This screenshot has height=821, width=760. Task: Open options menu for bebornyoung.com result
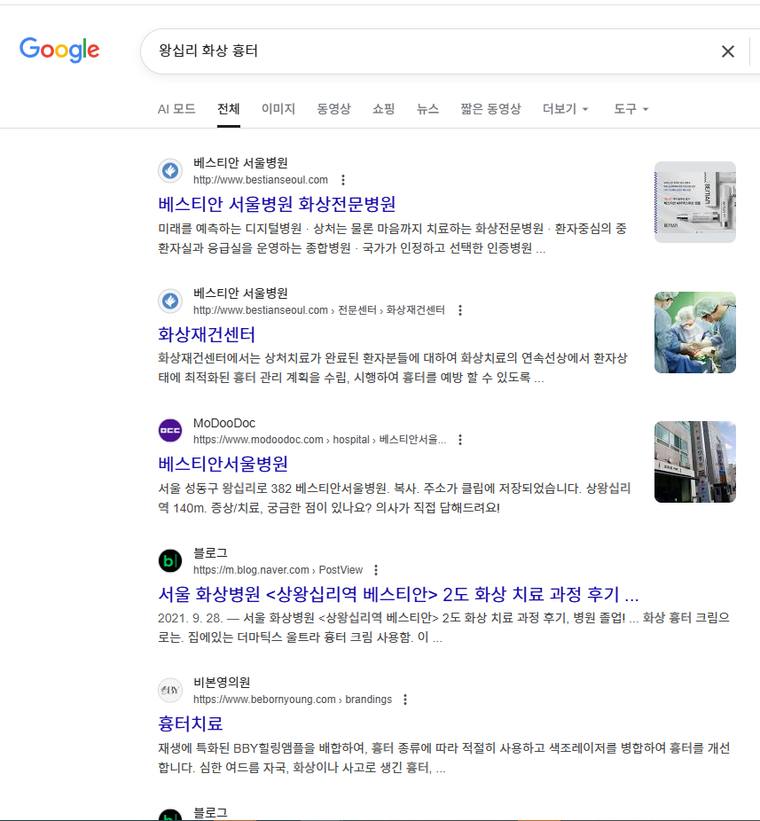point(405,699)
